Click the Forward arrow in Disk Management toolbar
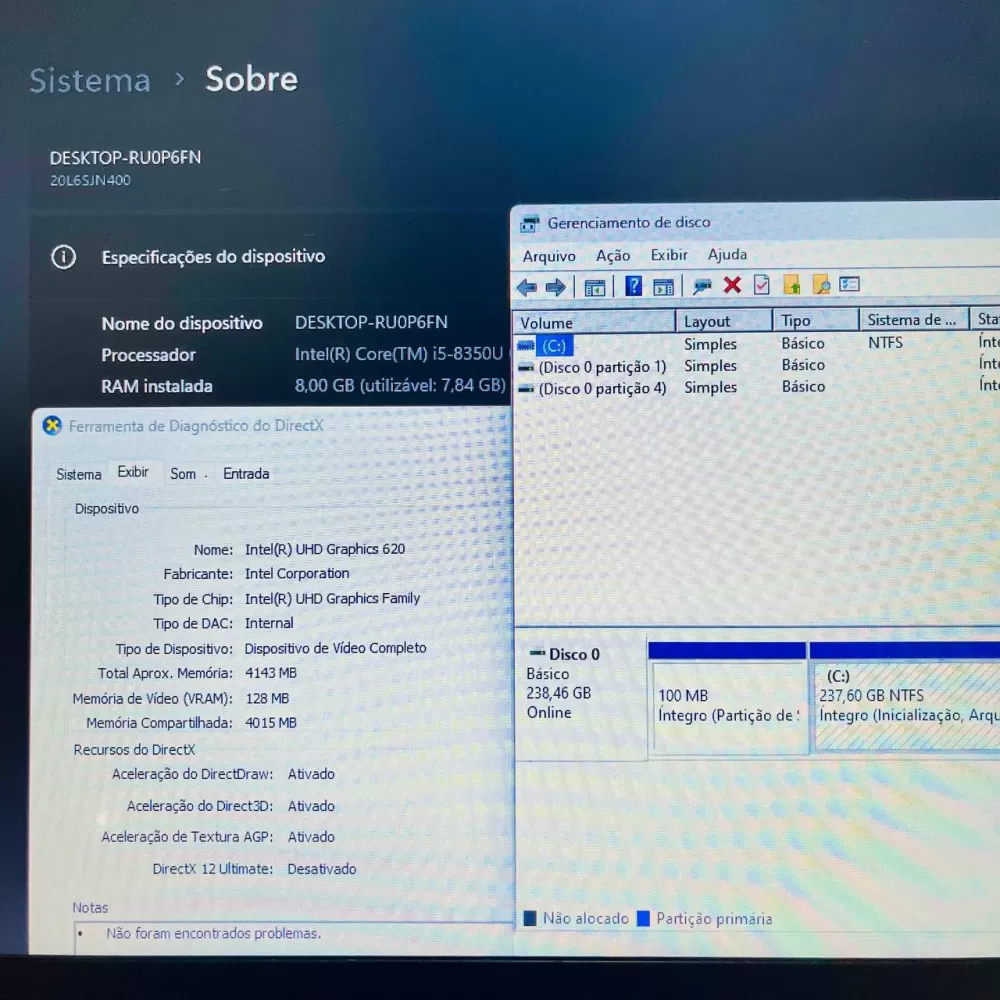Image resolution: width=1000 pixels, height=1000 pixels. (x=556, y=287)
